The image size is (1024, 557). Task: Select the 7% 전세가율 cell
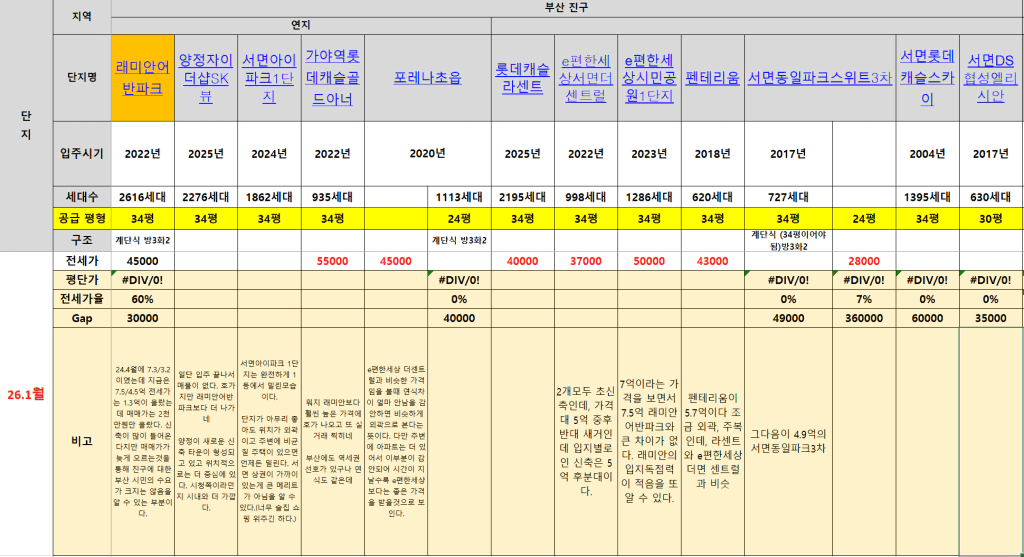(864, 298)
